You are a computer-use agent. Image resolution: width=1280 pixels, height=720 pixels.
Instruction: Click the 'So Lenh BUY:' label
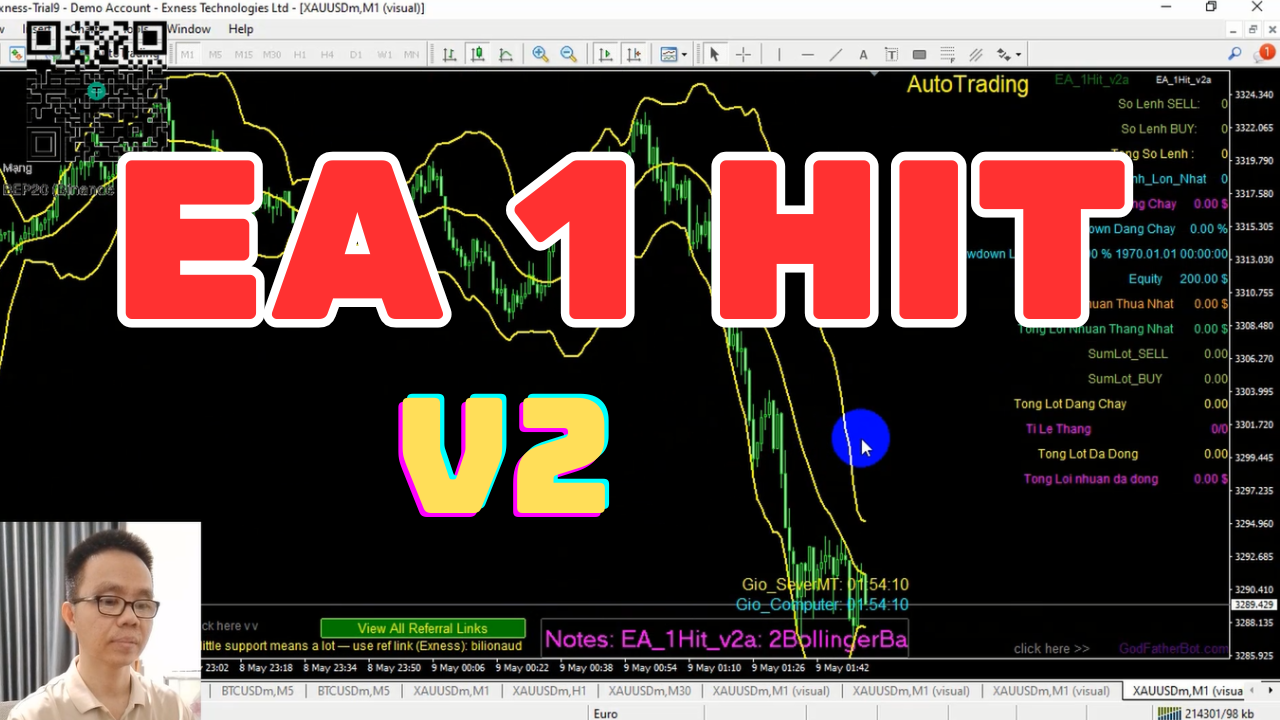click(x=1159, y=129)
